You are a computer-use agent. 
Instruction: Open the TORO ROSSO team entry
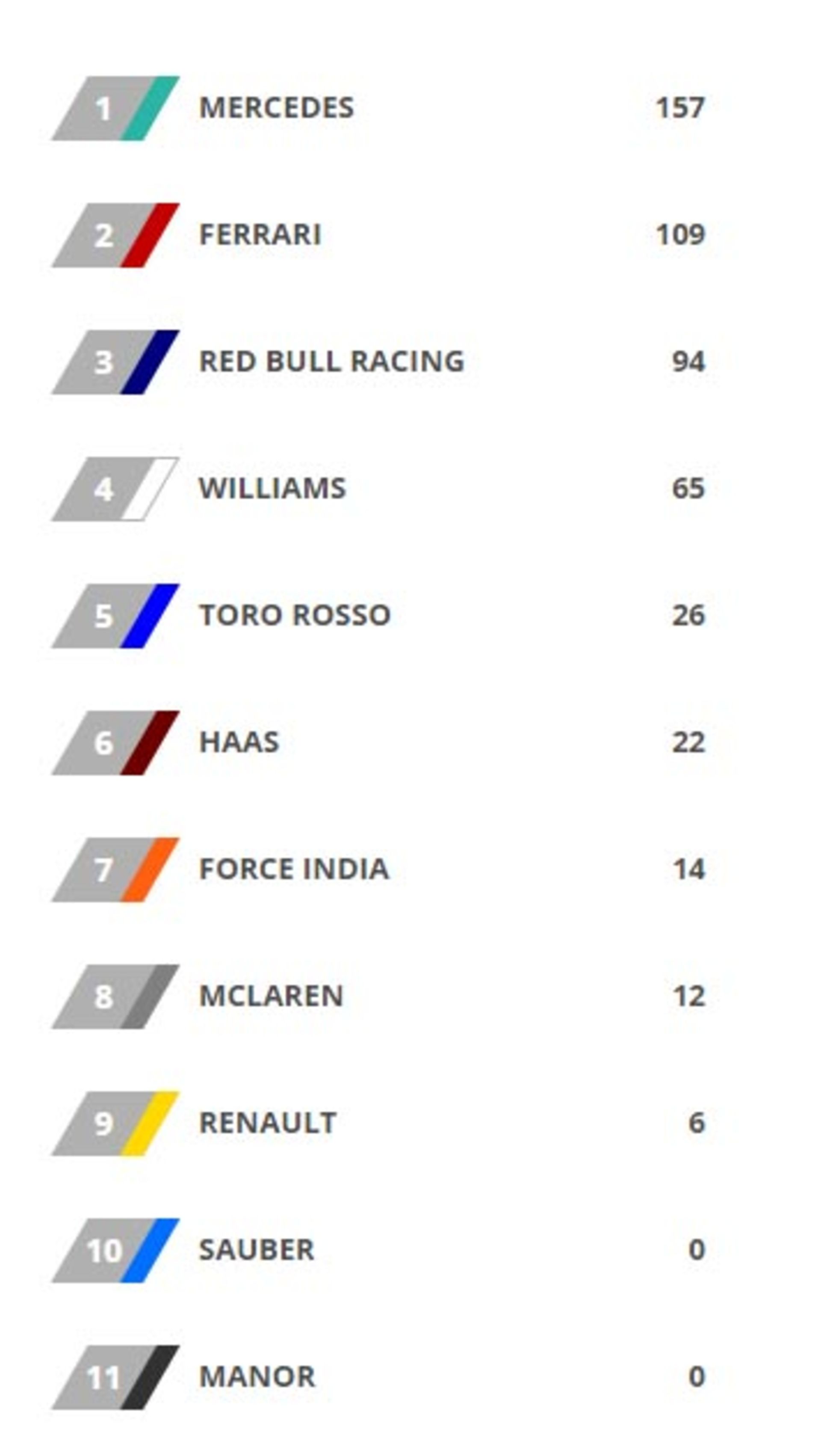[x=294, y=615]
